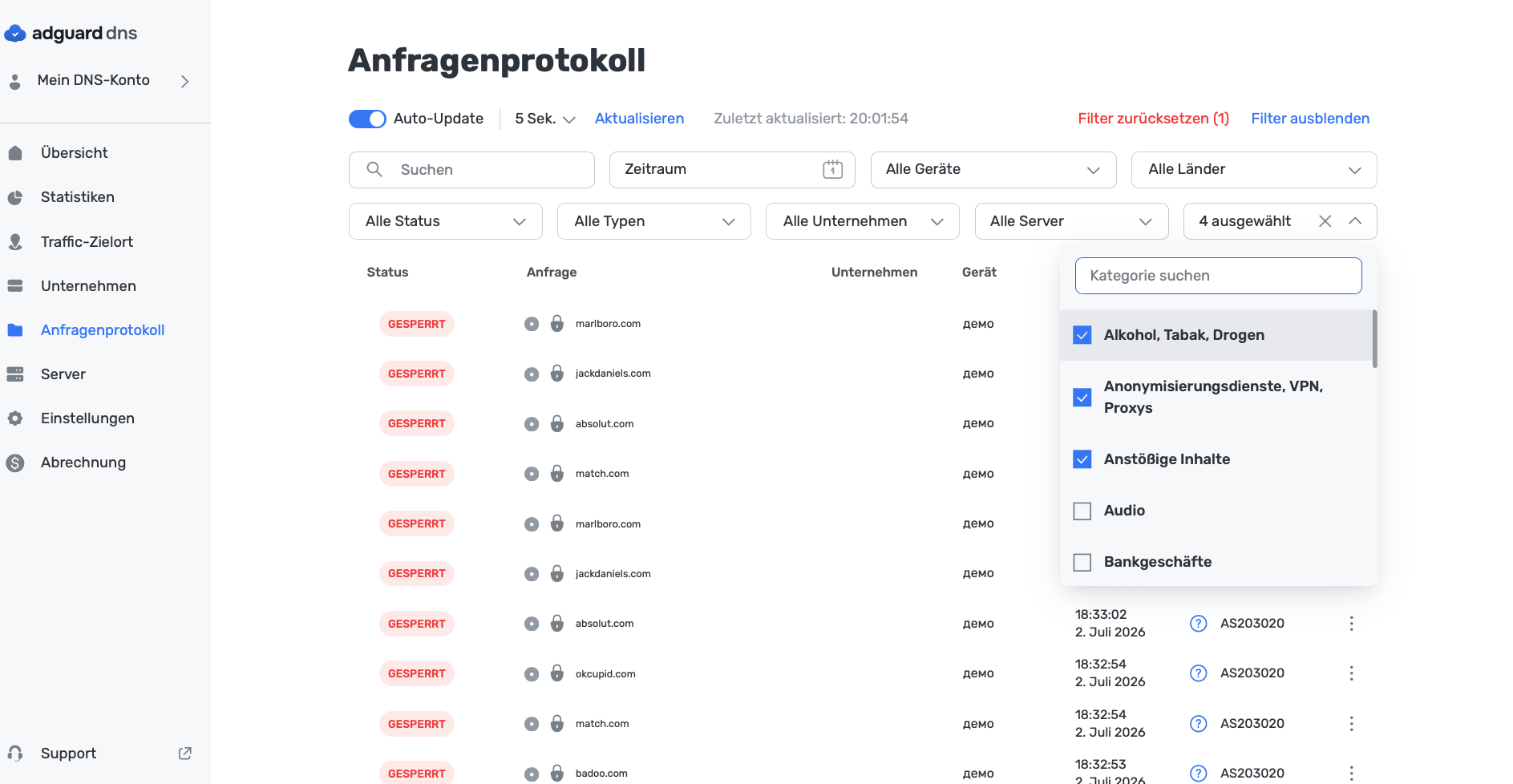Click lock icon of okcupid.com row
The width and height of the screenshot is (1513, 784).
tap(557, 673)
